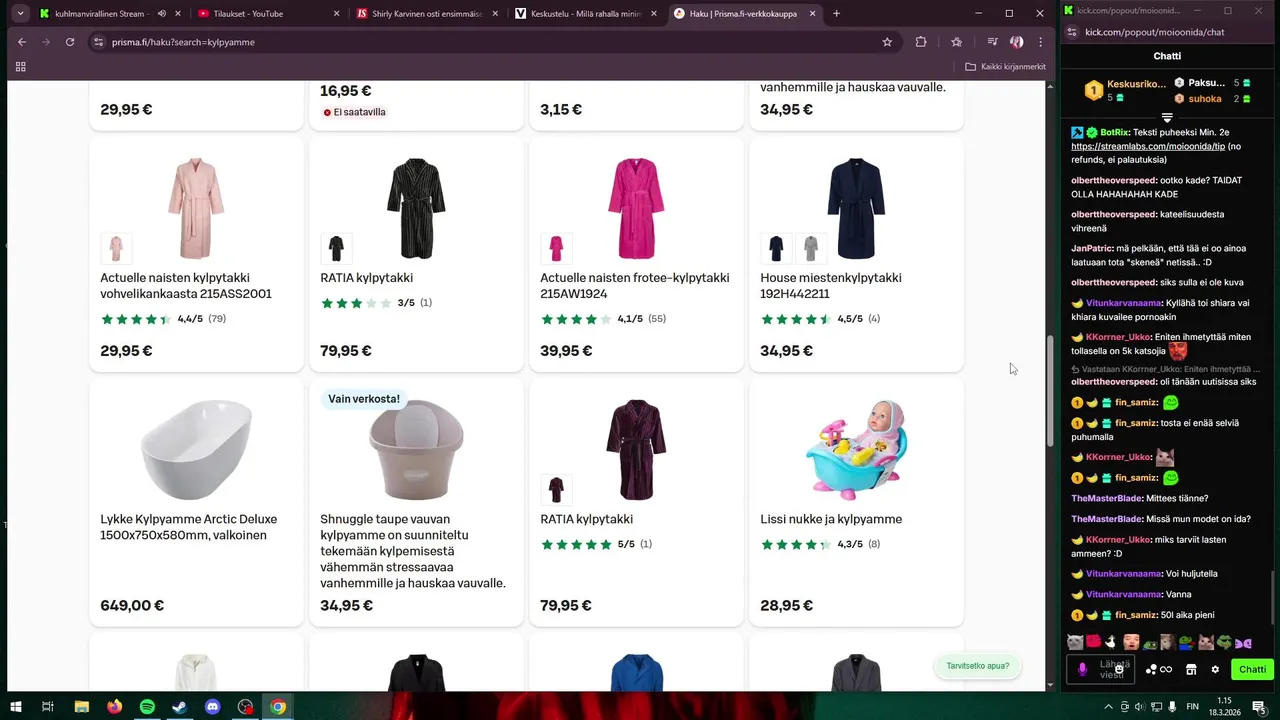Click the black striped RATIA bathrobe image
The image size is (1280, 720).
(416, 207)
